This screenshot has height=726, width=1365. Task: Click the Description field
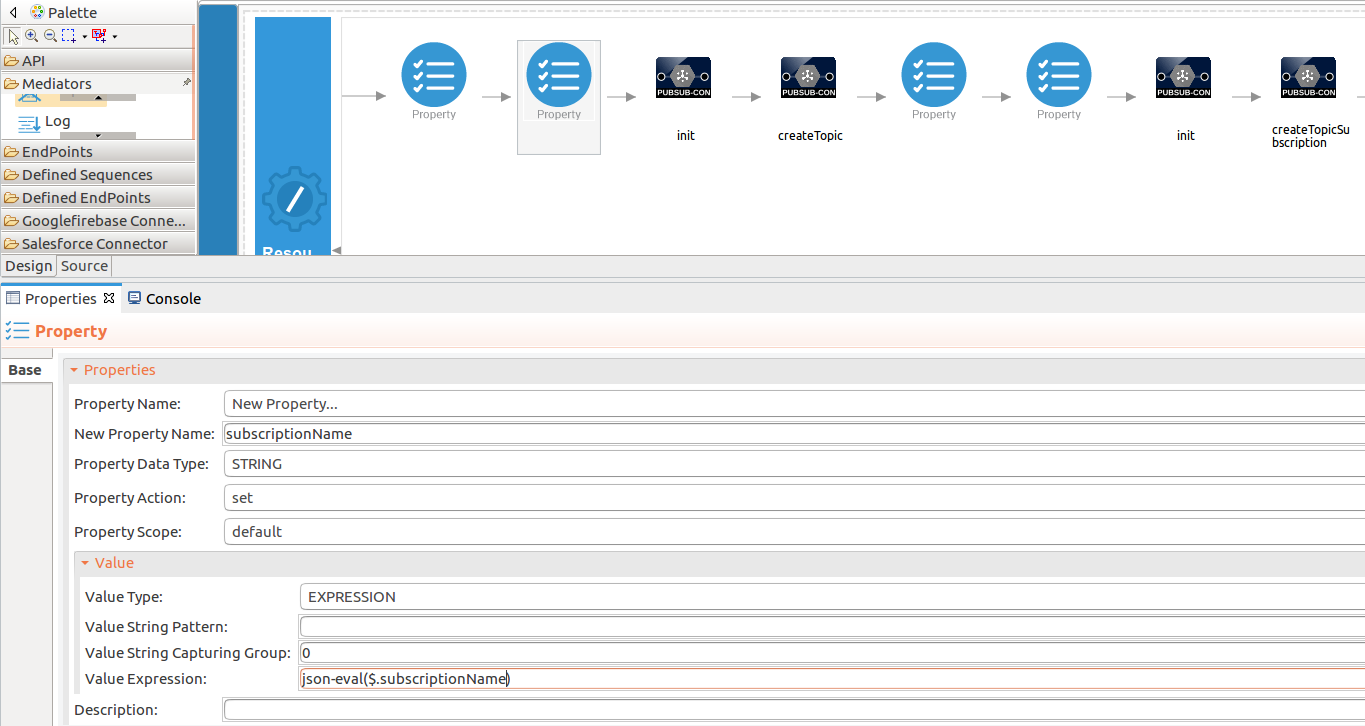pos(794,710)
